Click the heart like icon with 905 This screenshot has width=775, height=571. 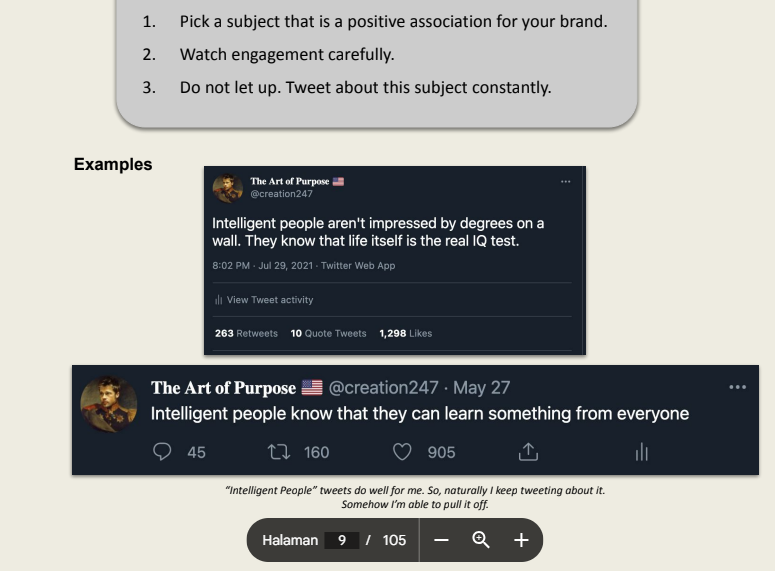click(x=402, y=452)
